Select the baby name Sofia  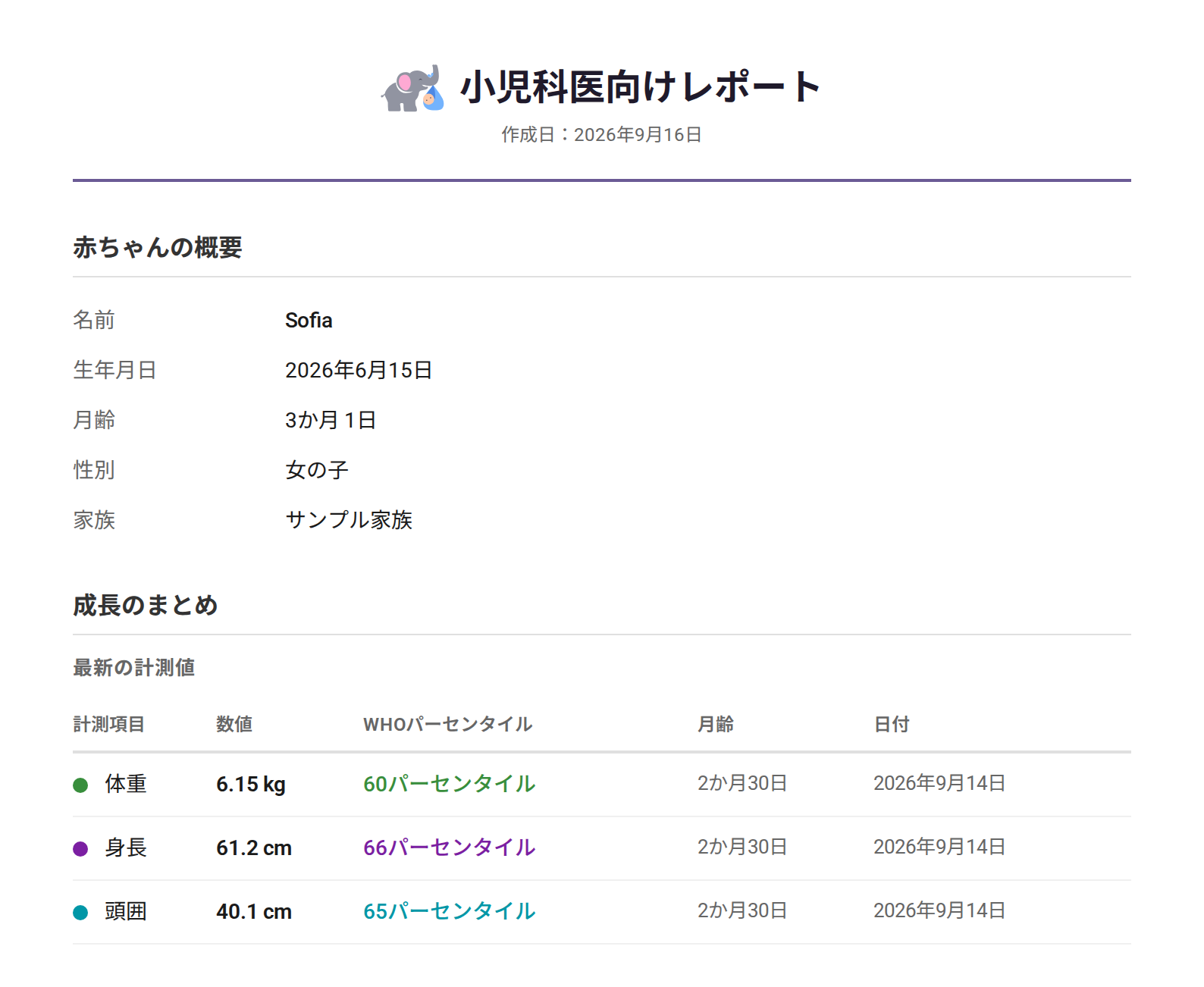(x=309, y=320)
